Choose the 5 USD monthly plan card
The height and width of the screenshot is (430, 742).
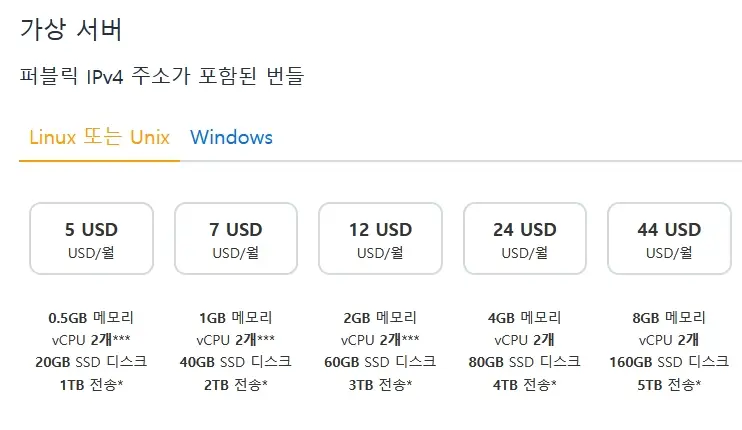(x=91, y=238)
